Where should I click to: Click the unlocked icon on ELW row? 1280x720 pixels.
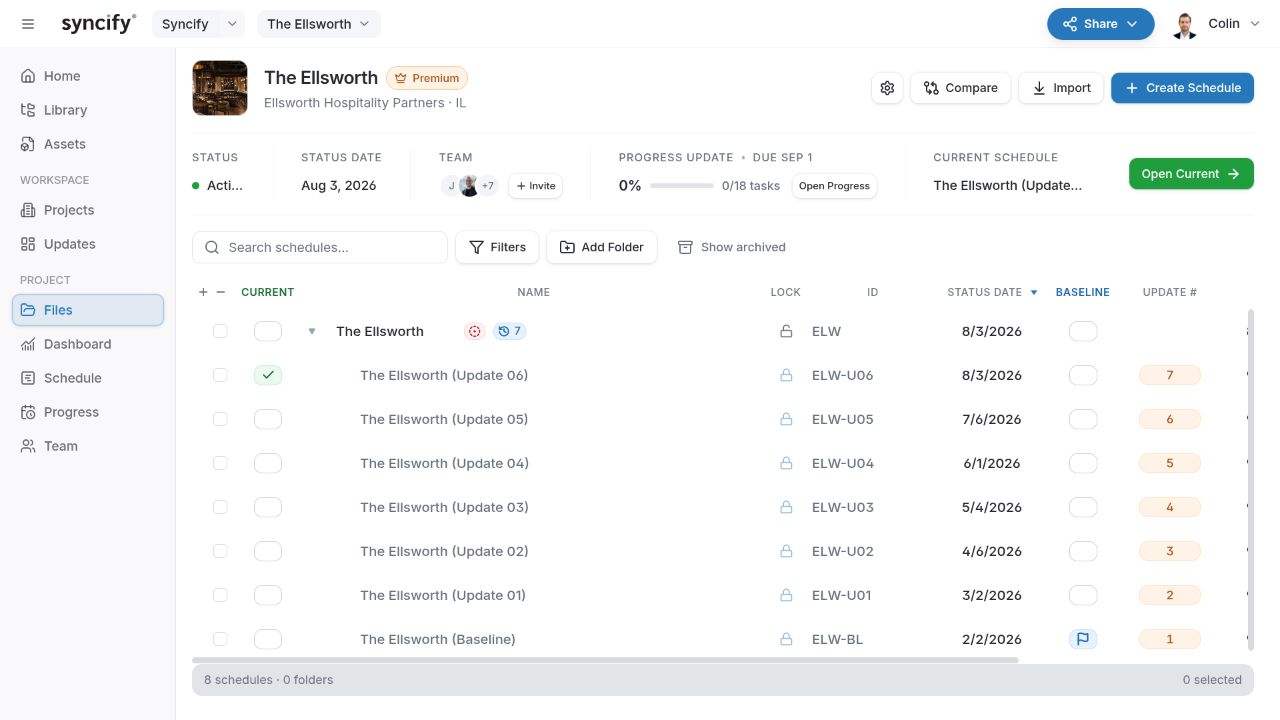786,331
